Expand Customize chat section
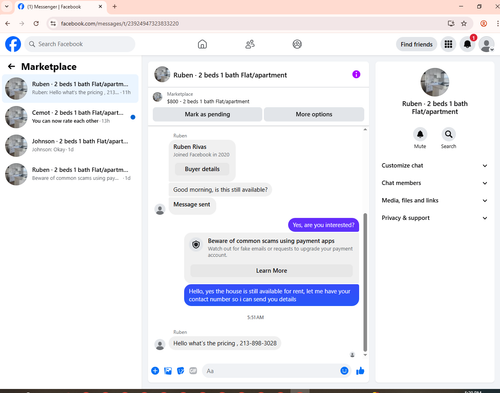 click(x=434, y=166)
